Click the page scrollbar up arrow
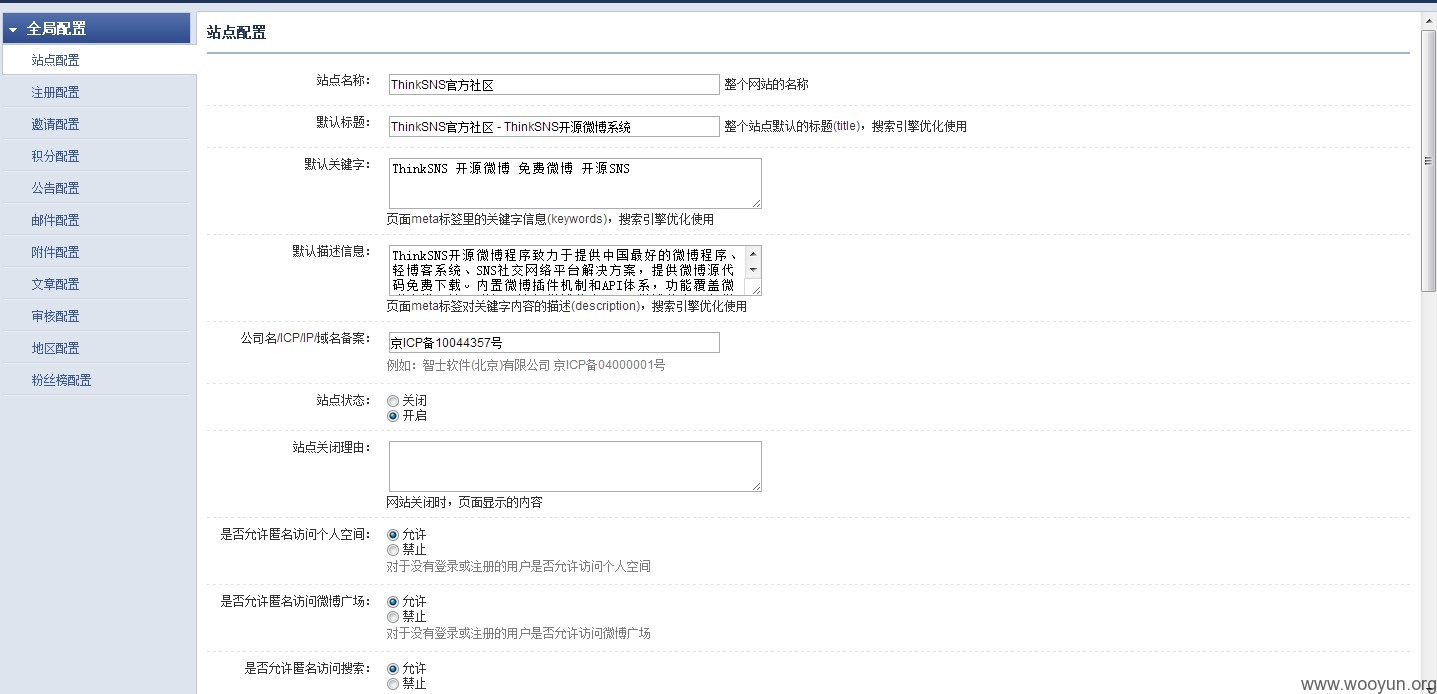1437x694 pixels. (1429, 20)
